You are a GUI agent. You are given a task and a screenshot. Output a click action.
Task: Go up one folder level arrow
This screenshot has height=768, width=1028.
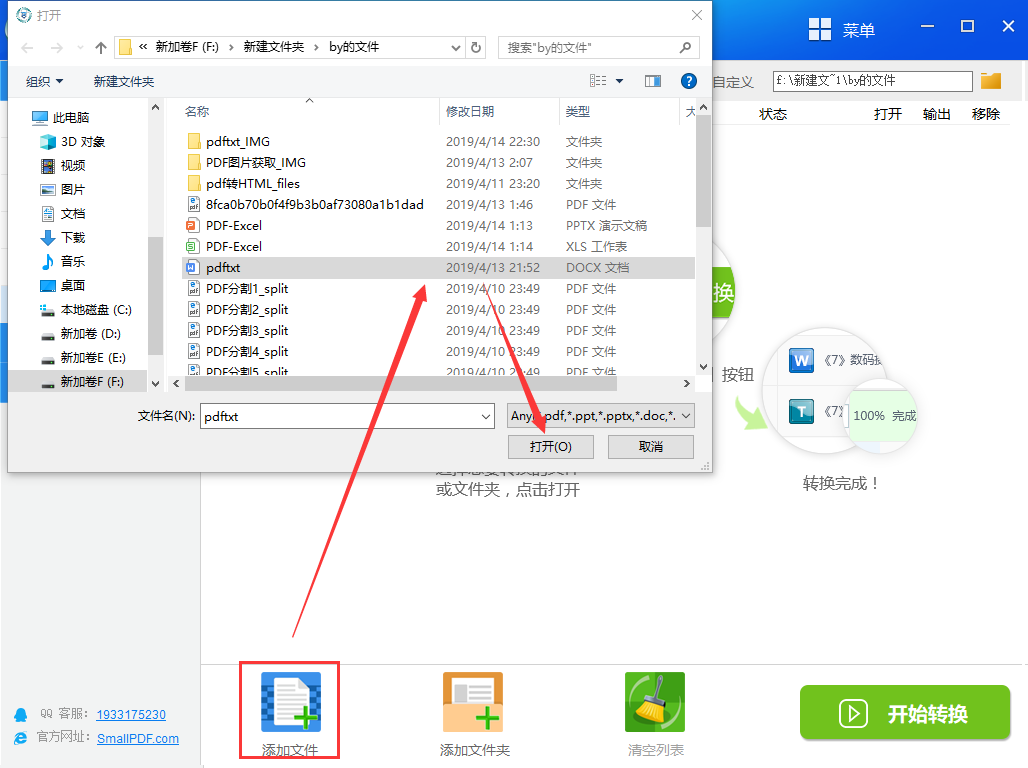coord(101,47)
